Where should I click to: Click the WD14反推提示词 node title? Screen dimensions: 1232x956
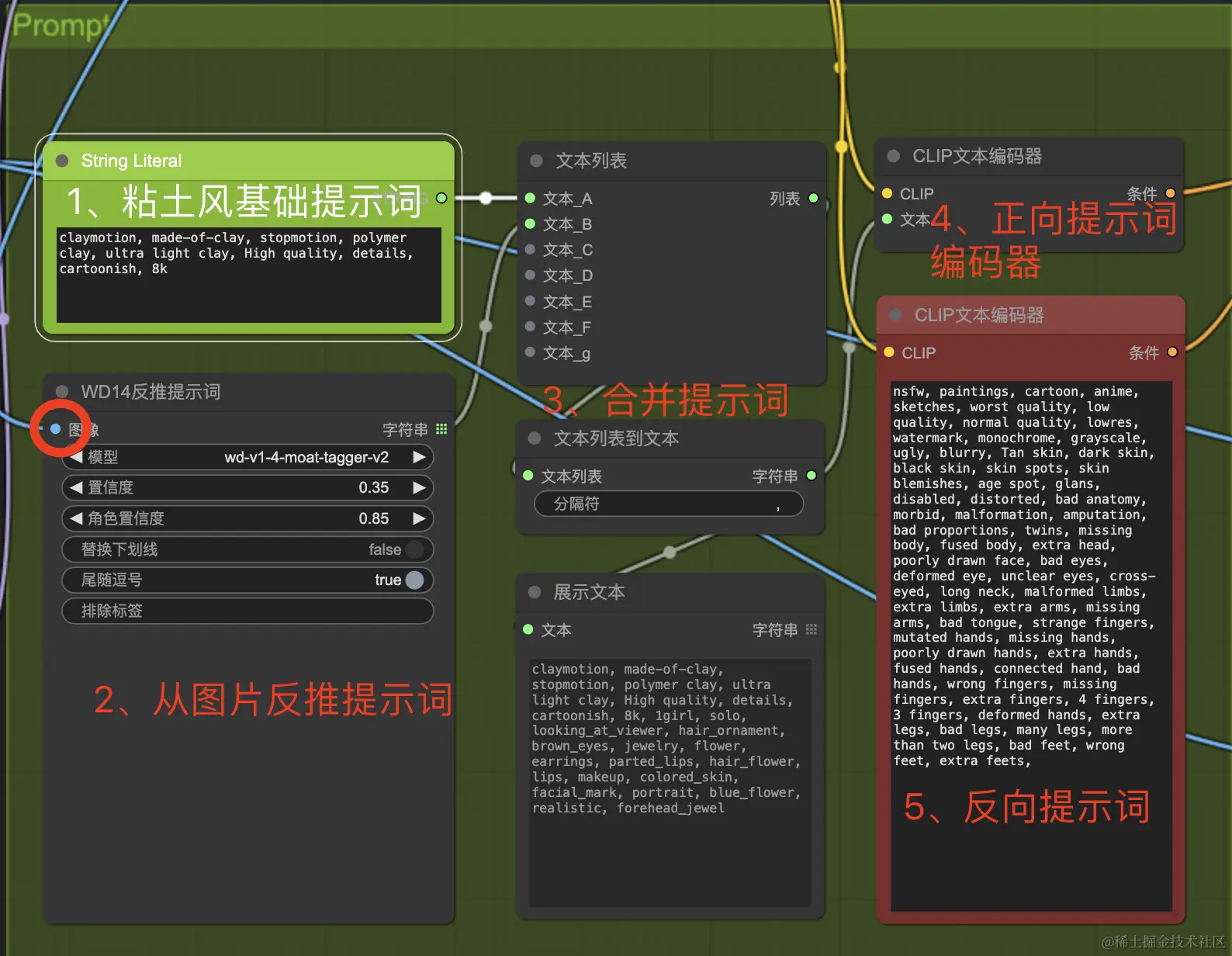(x=151, y=392)
